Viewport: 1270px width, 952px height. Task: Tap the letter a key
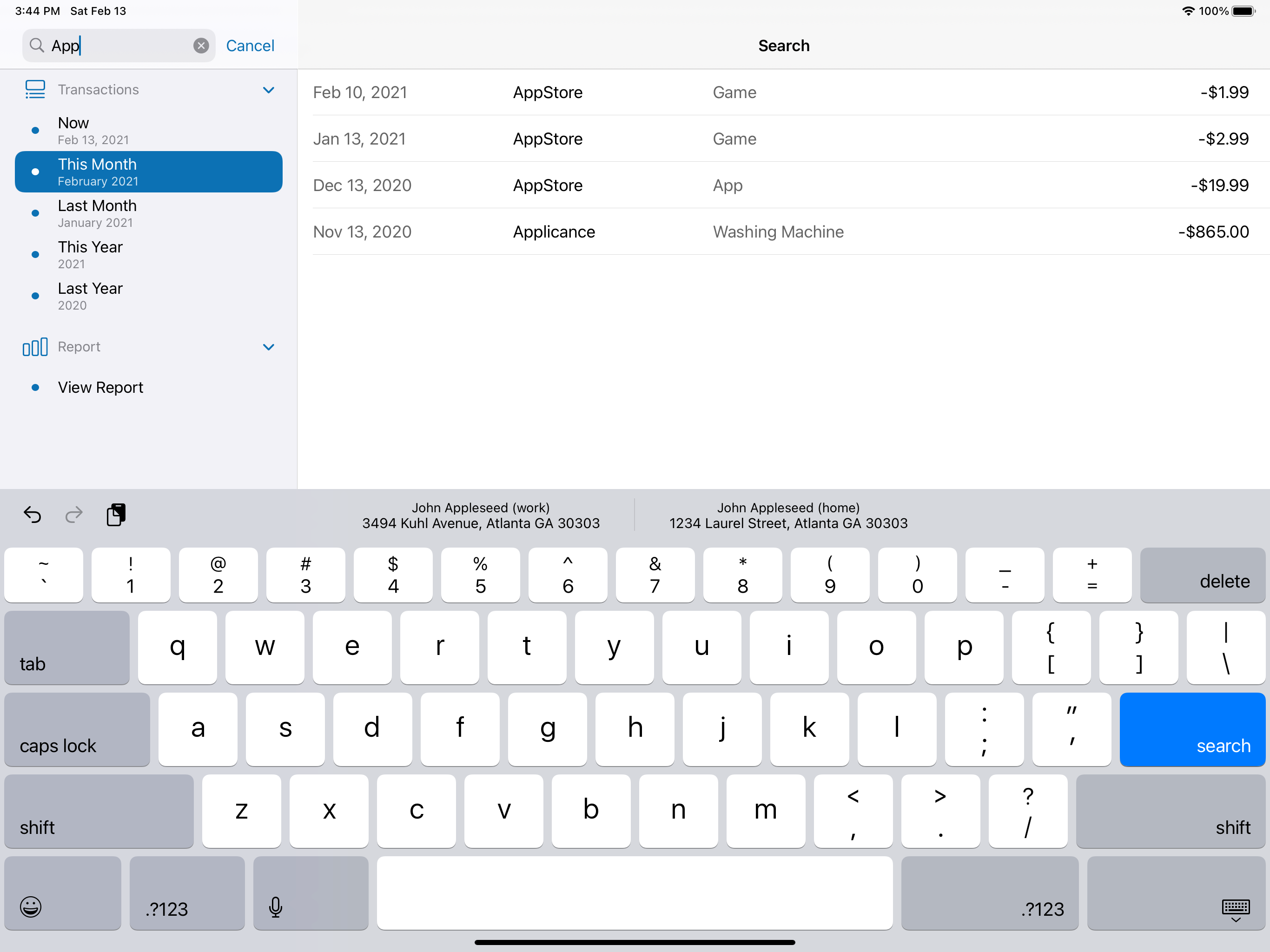[198, 729]
